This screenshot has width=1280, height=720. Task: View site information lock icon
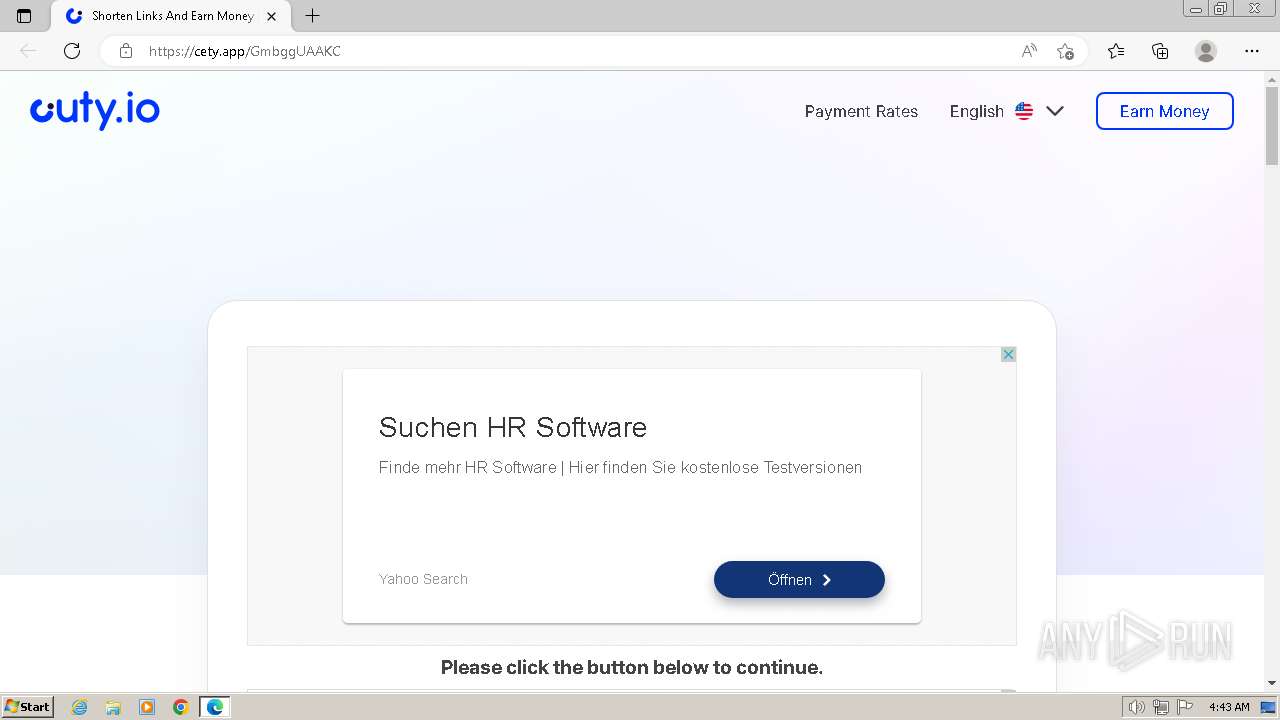click(126, 51)
